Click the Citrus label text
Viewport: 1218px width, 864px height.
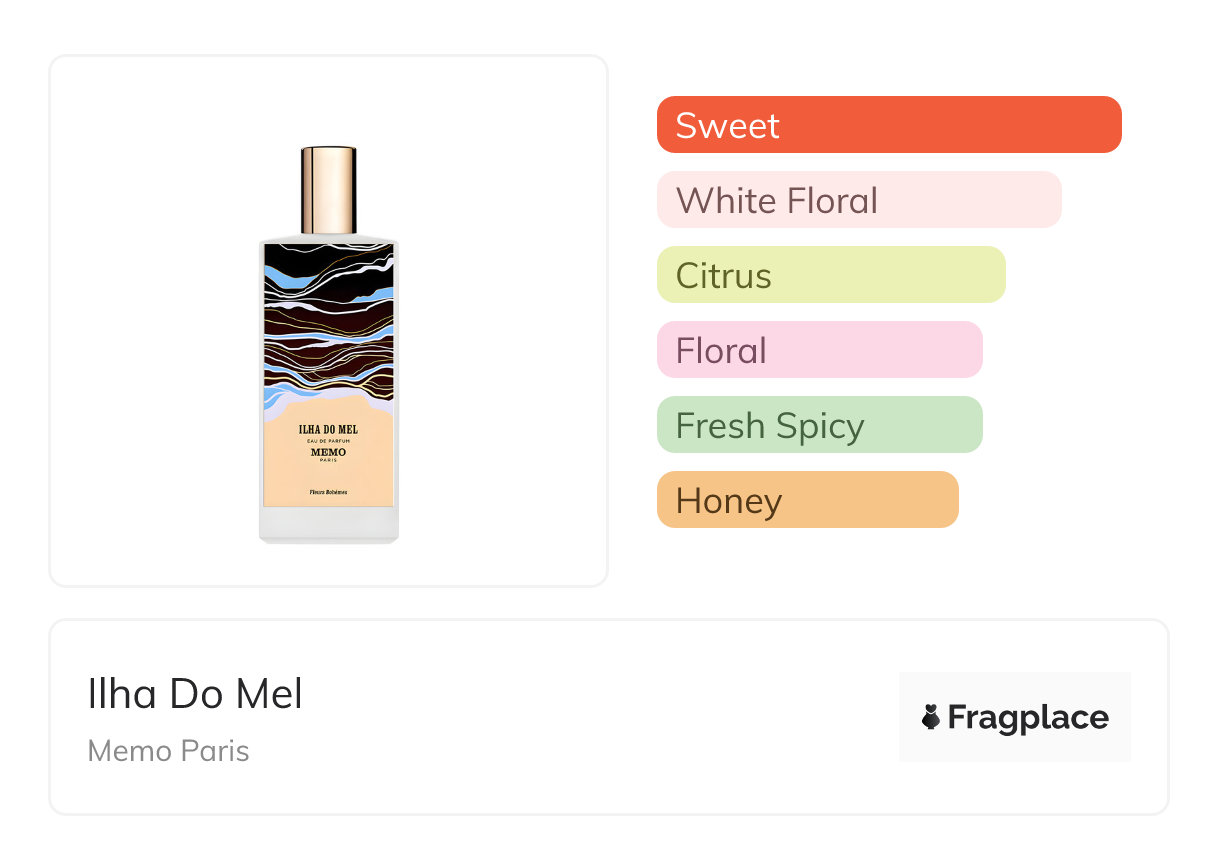724,275
